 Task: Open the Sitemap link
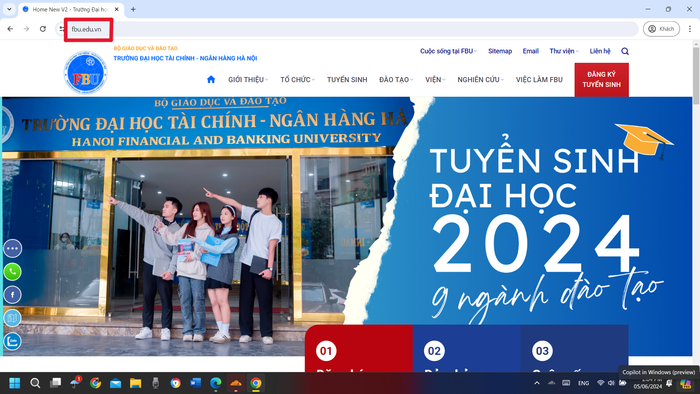coord(500,51)
